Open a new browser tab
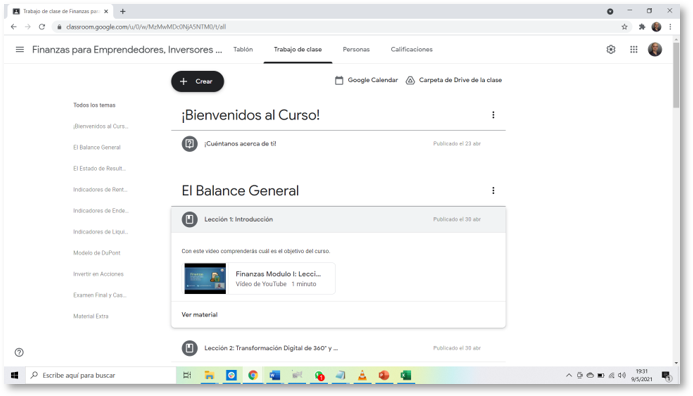Image resolution: width=693 pixels, height=396 pixels. 123,11
